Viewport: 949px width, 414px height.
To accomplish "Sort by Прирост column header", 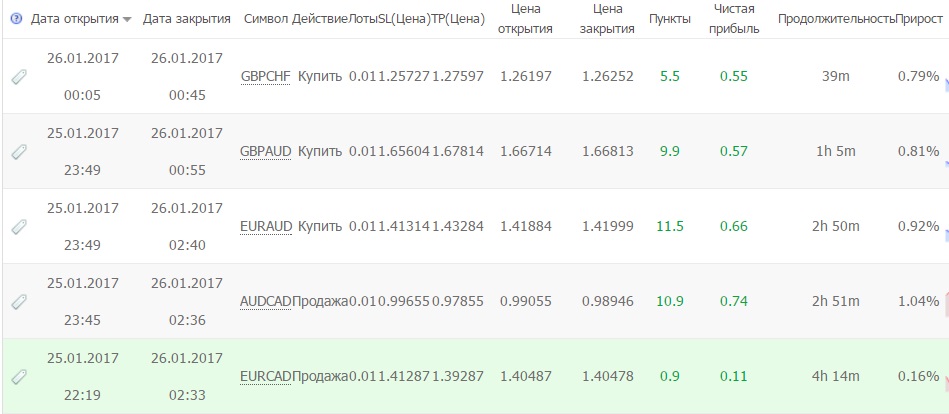I will [x=919, y=19].
